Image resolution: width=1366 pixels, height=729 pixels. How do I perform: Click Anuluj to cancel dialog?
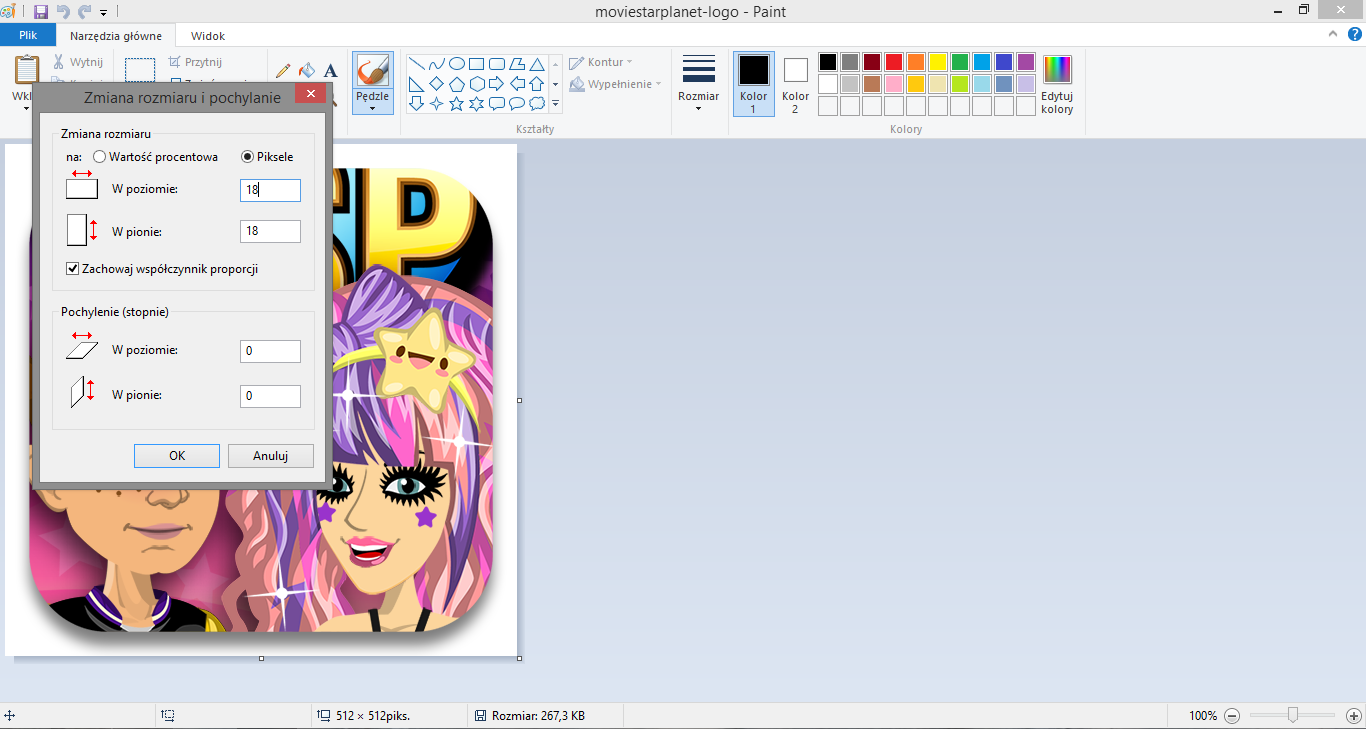pos(271,456)
